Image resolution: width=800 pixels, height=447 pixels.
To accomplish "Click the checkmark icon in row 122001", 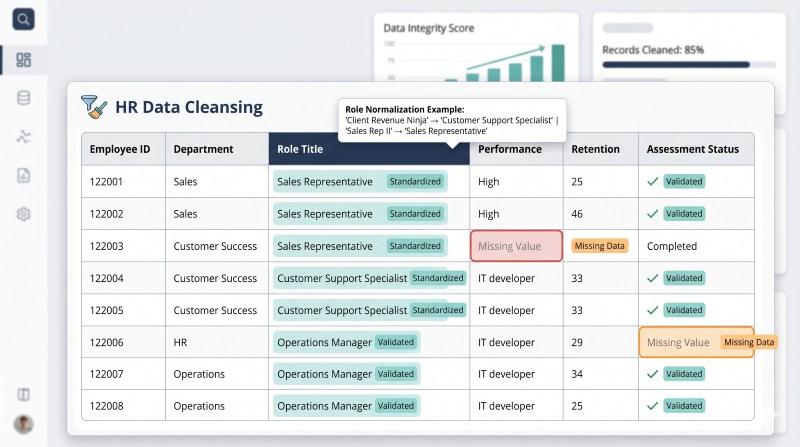I will 653,182.
